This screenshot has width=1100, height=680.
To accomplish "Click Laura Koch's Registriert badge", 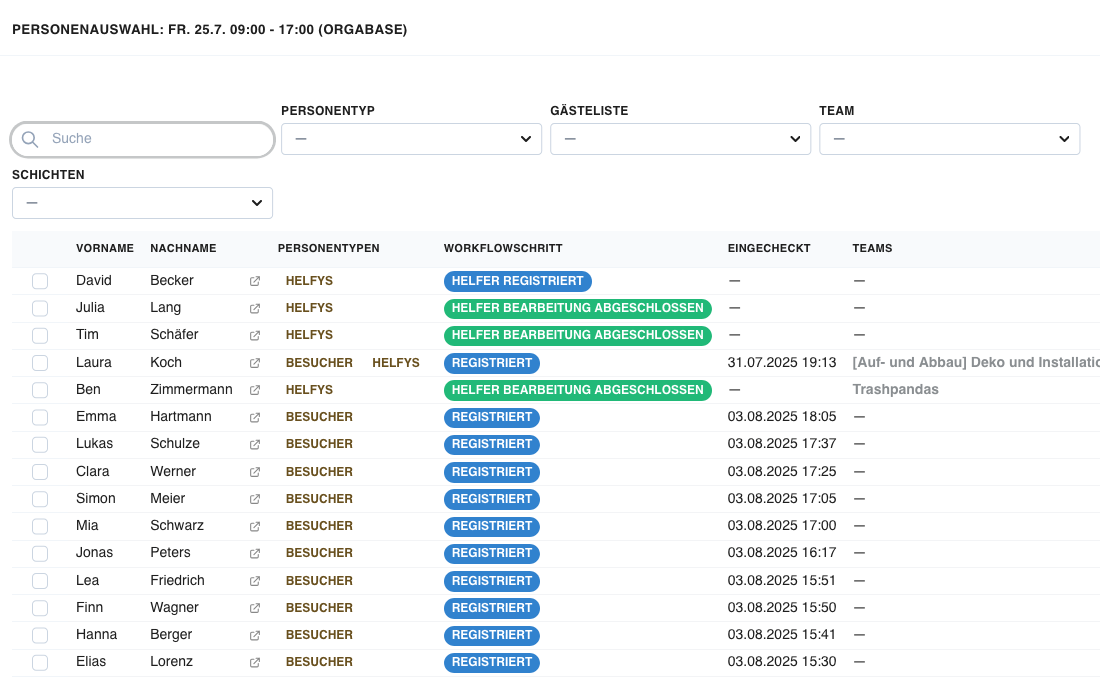I will (492, 363).
